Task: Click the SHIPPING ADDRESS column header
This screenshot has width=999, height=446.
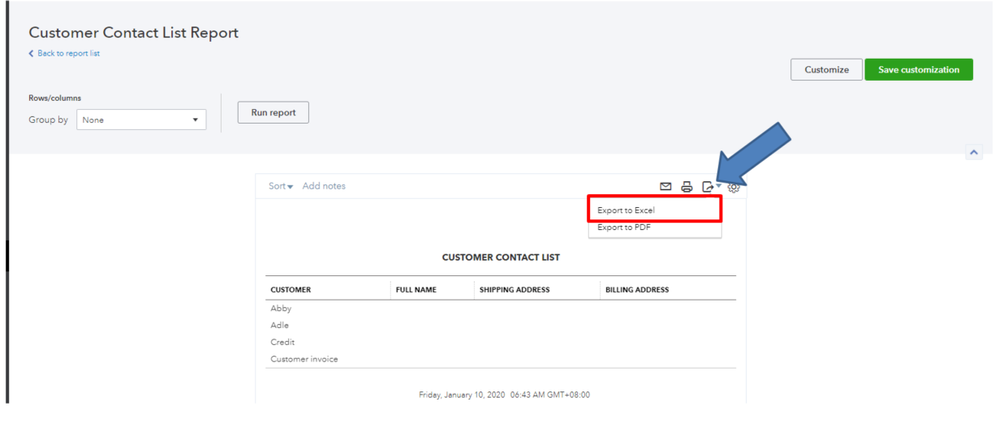Action: pos(515,290)
